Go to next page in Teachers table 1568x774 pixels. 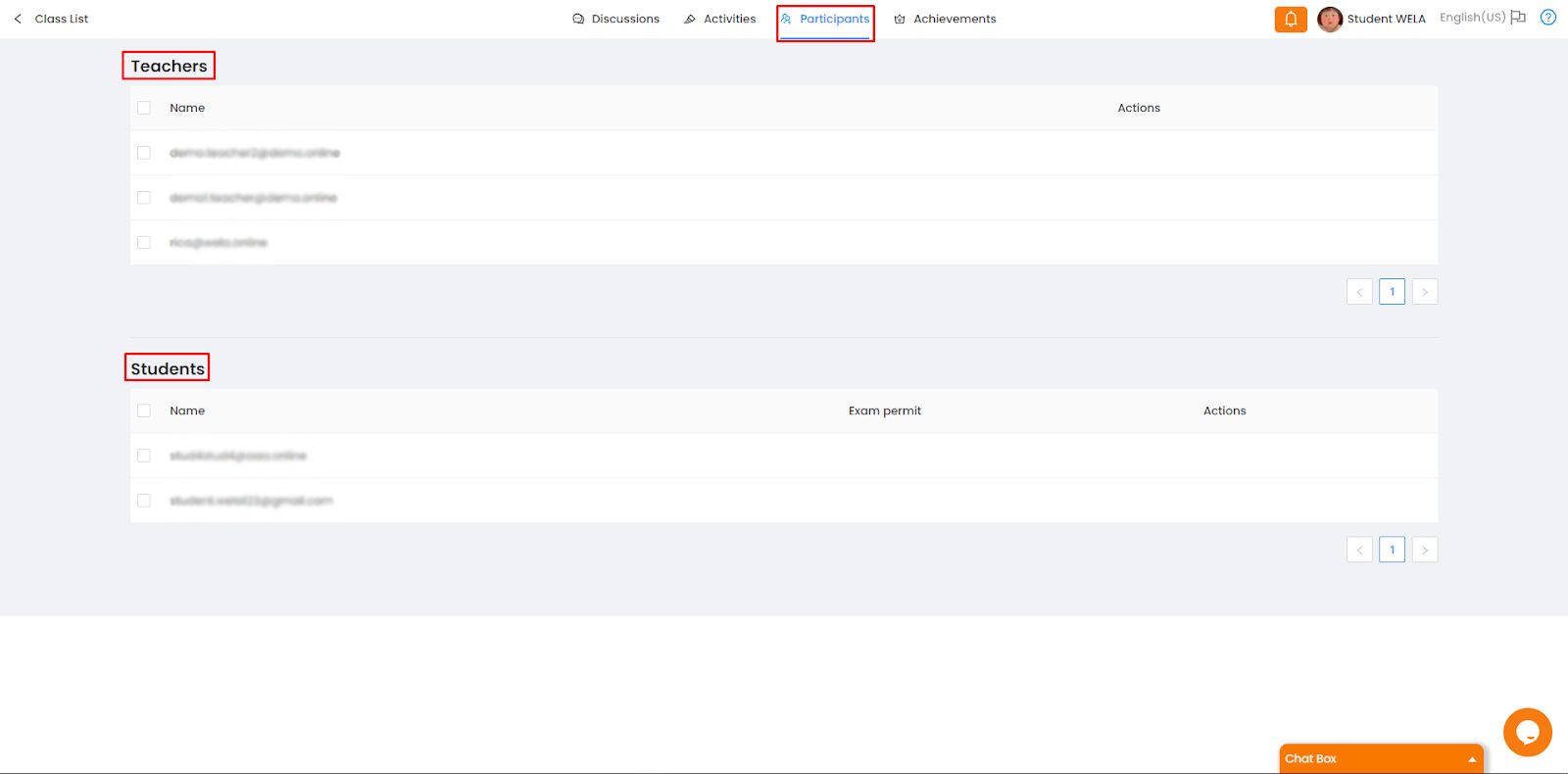pos(1424,292)
